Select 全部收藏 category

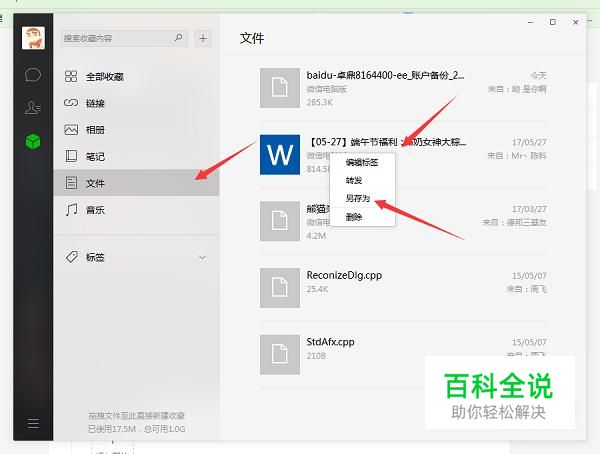pos(136,77)
